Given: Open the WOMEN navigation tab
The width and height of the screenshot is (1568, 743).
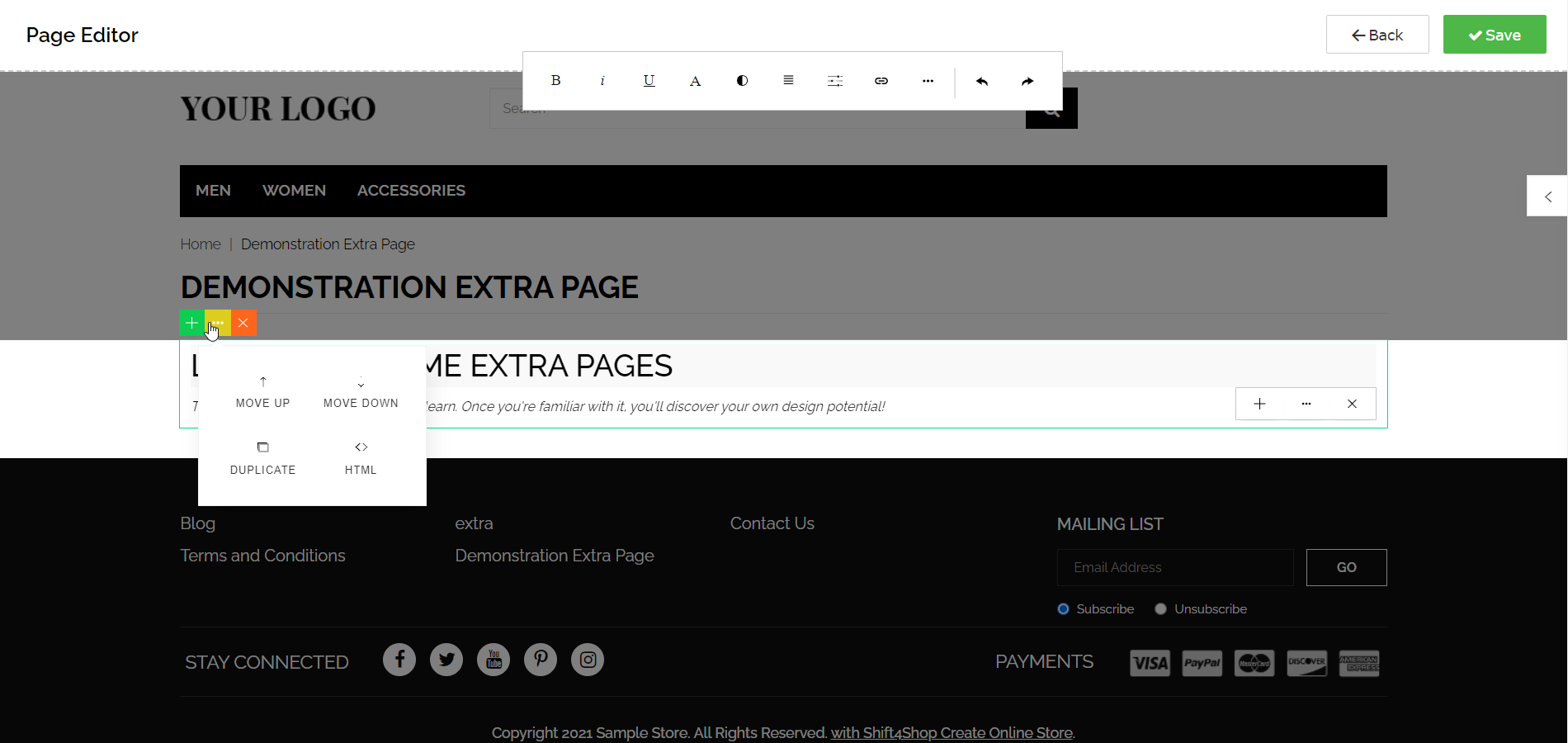Looking at the screenshot, I should (x=294, y=191).
